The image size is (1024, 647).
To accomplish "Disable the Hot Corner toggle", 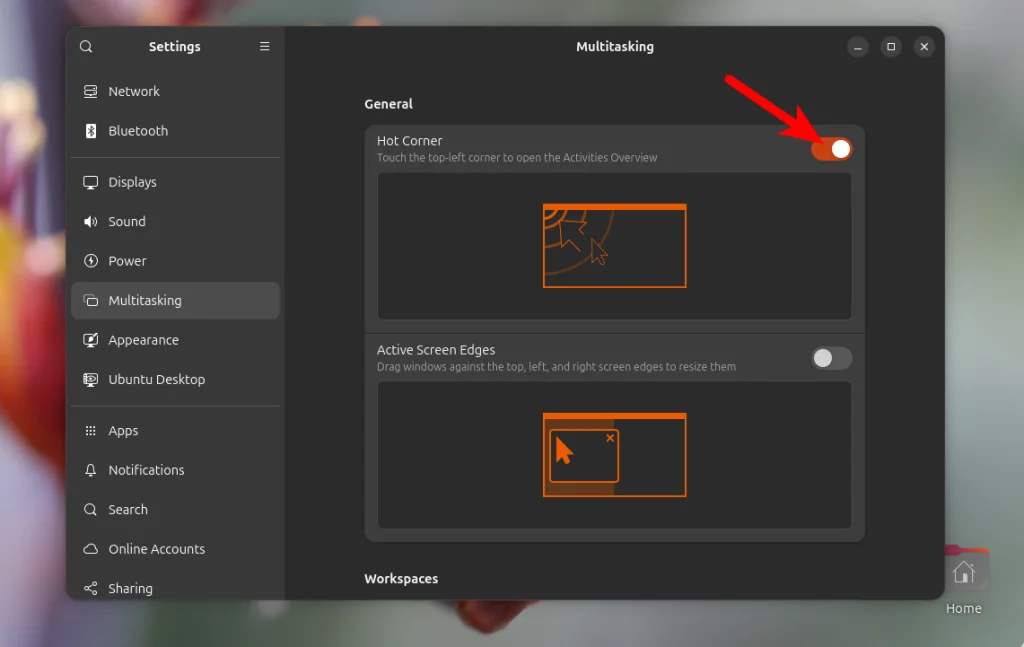I will pyautogui.click(x=831, y=148).
